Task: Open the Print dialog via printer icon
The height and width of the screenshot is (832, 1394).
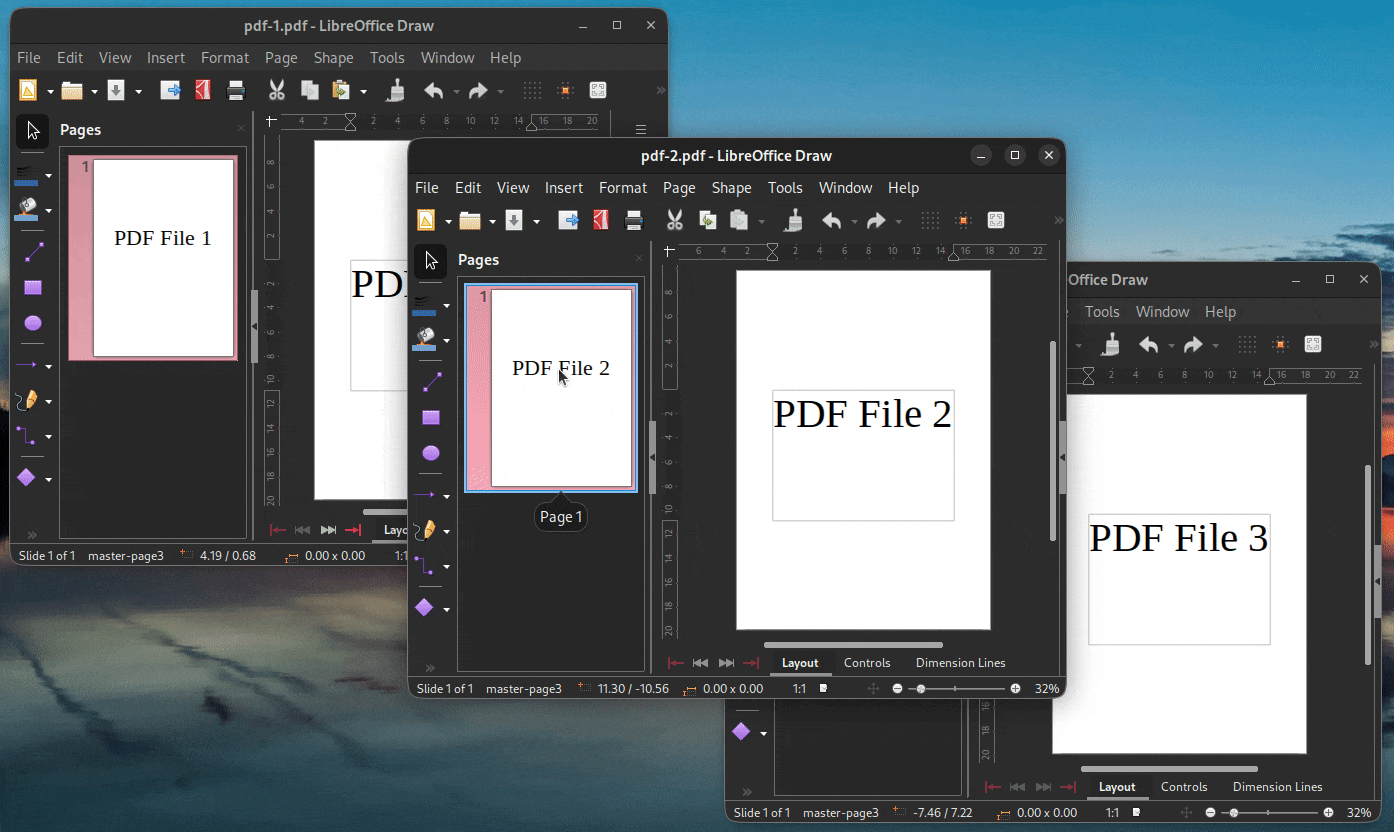Action: (x=634, y=220)
